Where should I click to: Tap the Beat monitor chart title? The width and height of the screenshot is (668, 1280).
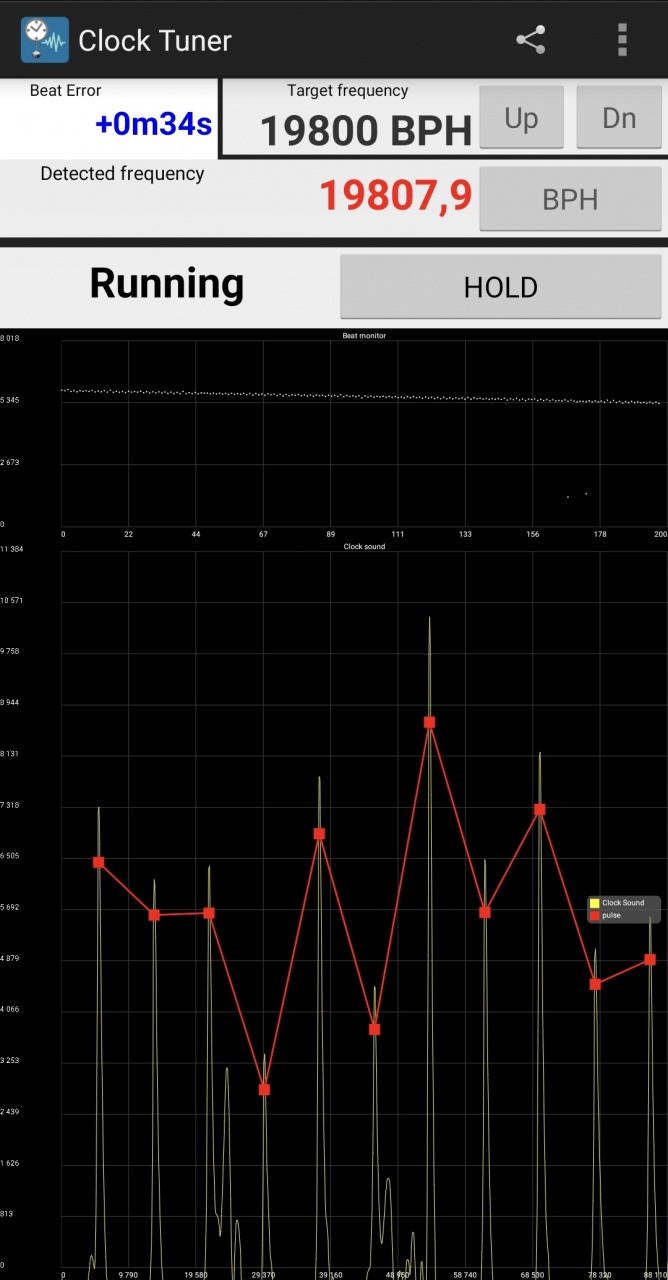click(x=364, y=336)
